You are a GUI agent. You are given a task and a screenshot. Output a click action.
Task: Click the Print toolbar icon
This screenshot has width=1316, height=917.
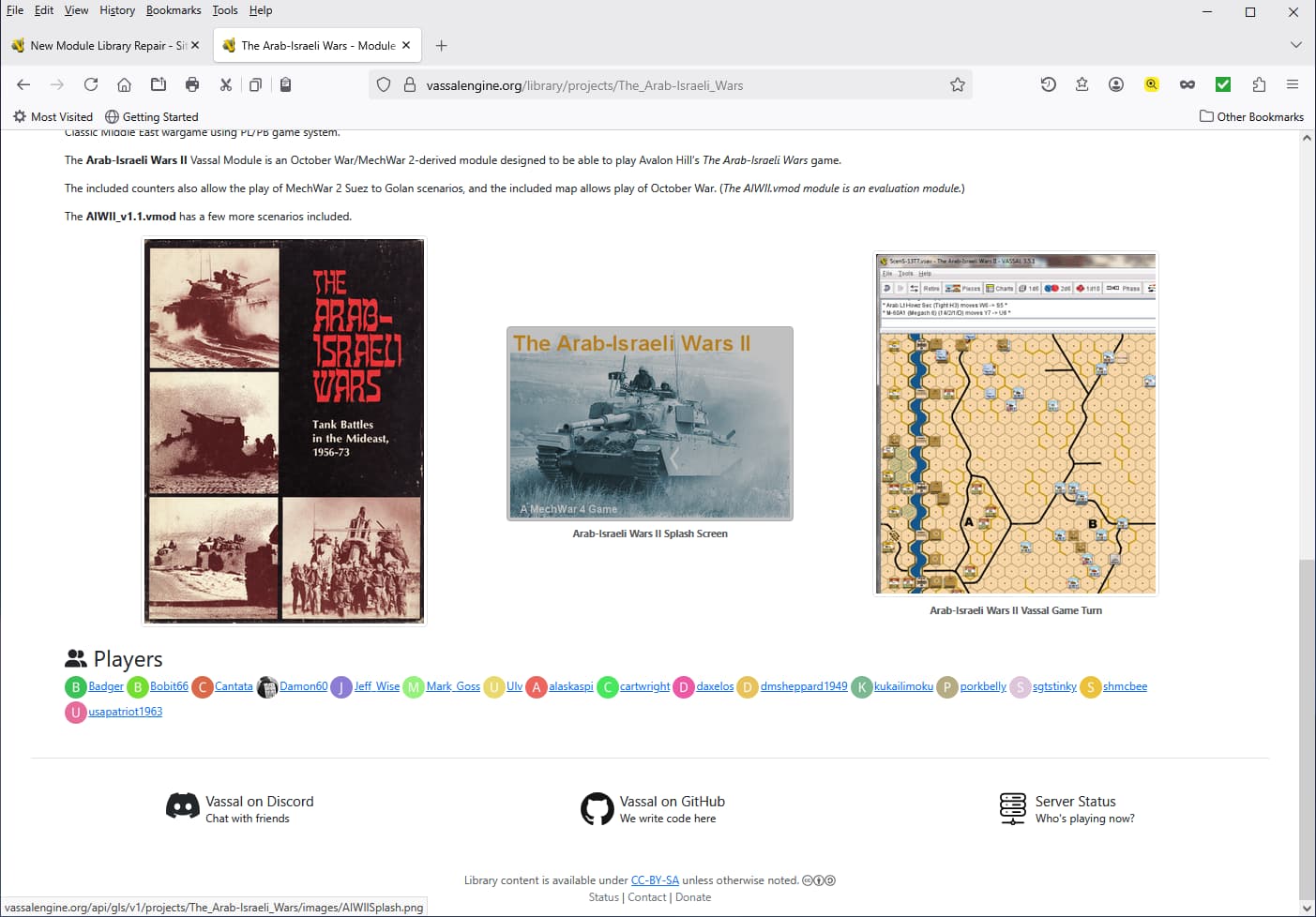click(x=192, y=84)
